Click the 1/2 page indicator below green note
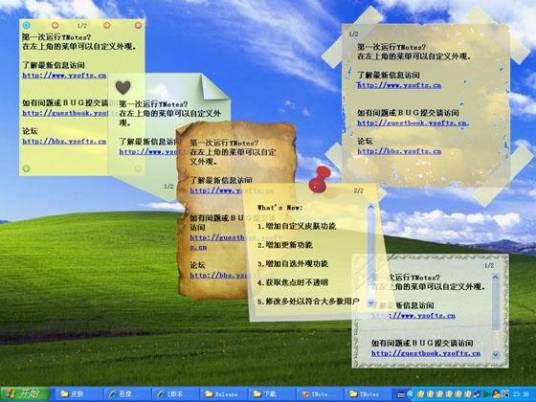This screenshot has width=536, height=402. tap(169, 186)
